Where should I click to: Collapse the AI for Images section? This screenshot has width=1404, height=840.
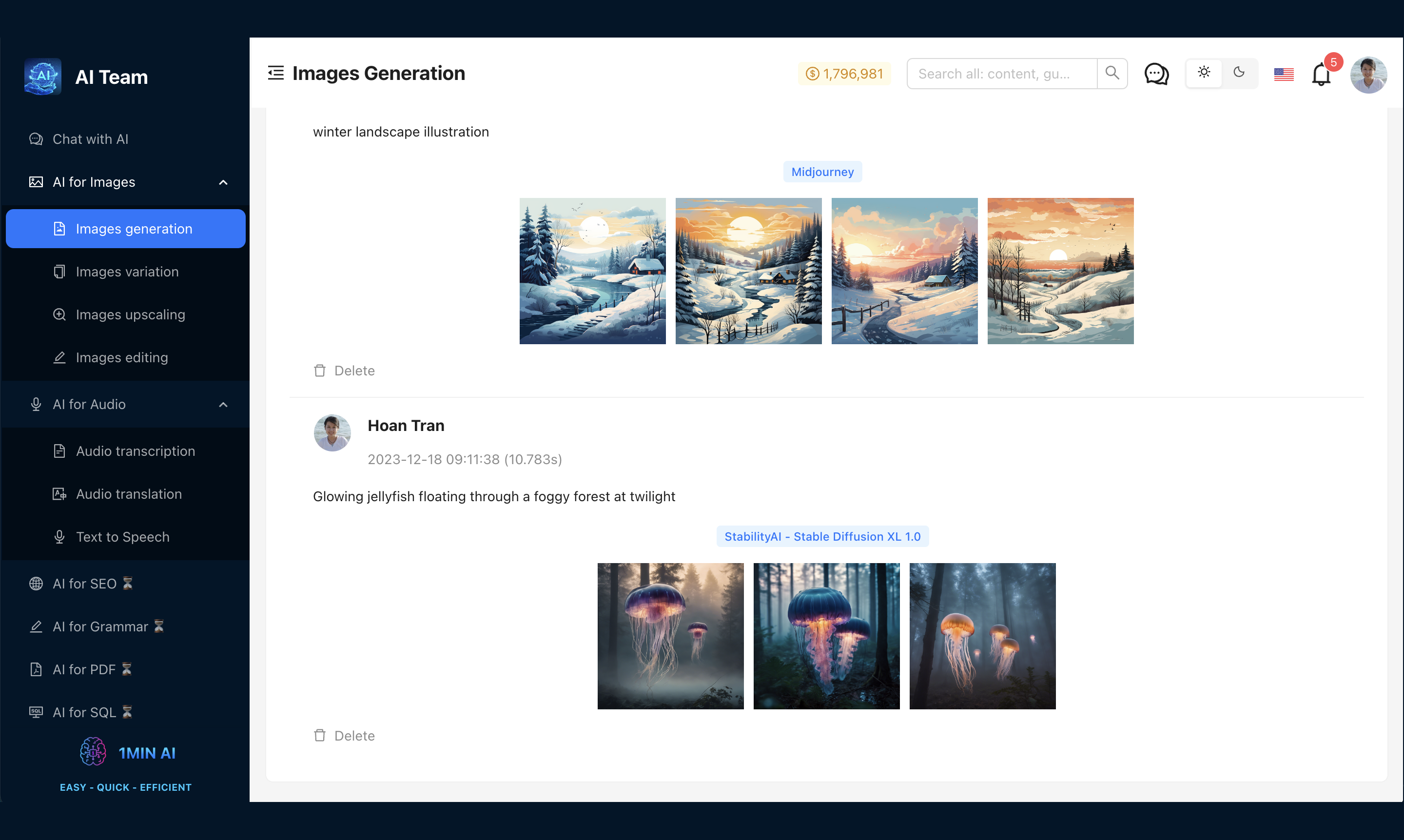(x=223, y=182)
